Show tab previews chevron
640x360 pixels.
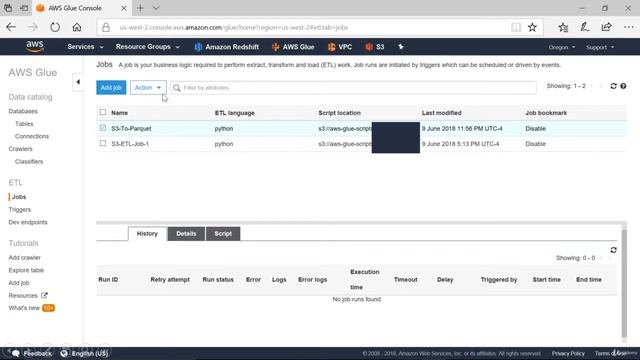click(156, 8)
